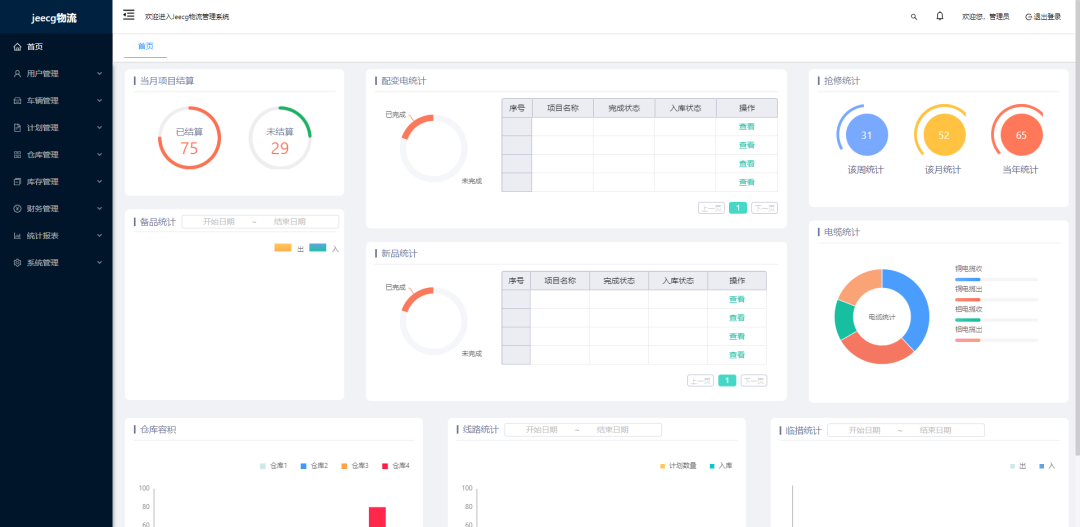Expand the 计划管理 submenu chevron
Viewport: 1080px width, 527px height.
[100, 127]
